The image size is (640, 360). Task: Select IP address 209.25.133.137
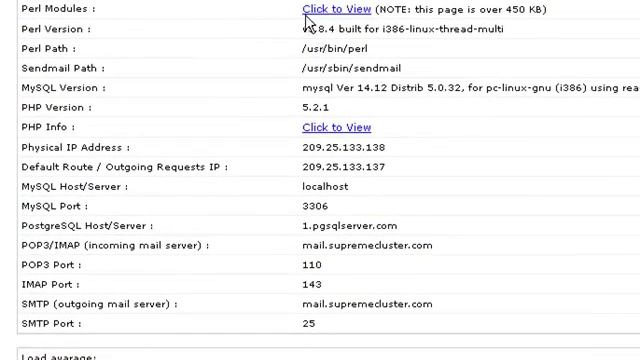344,167
